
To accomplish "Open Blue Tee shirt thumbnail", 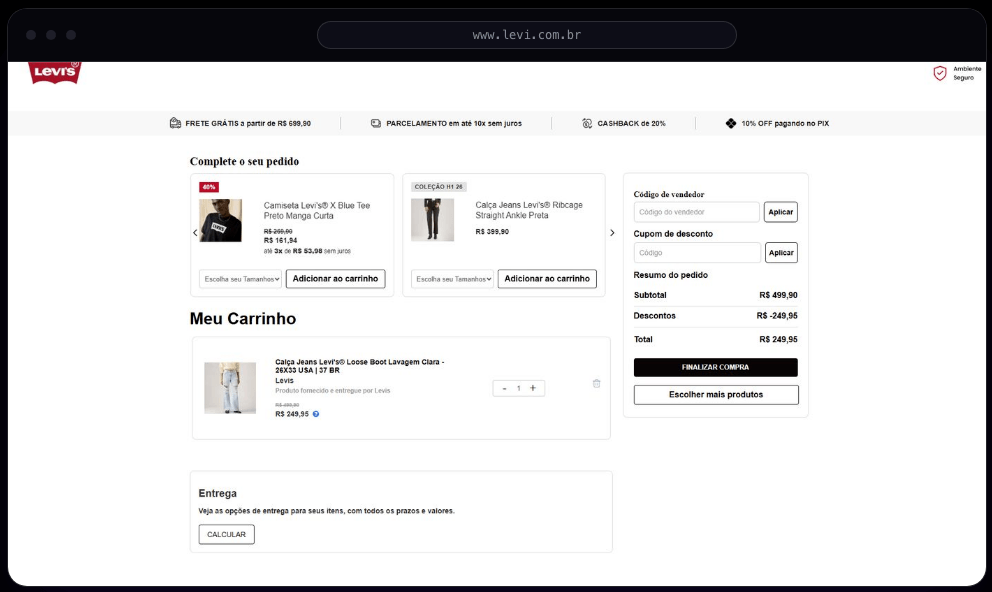I will click(220, 220).
